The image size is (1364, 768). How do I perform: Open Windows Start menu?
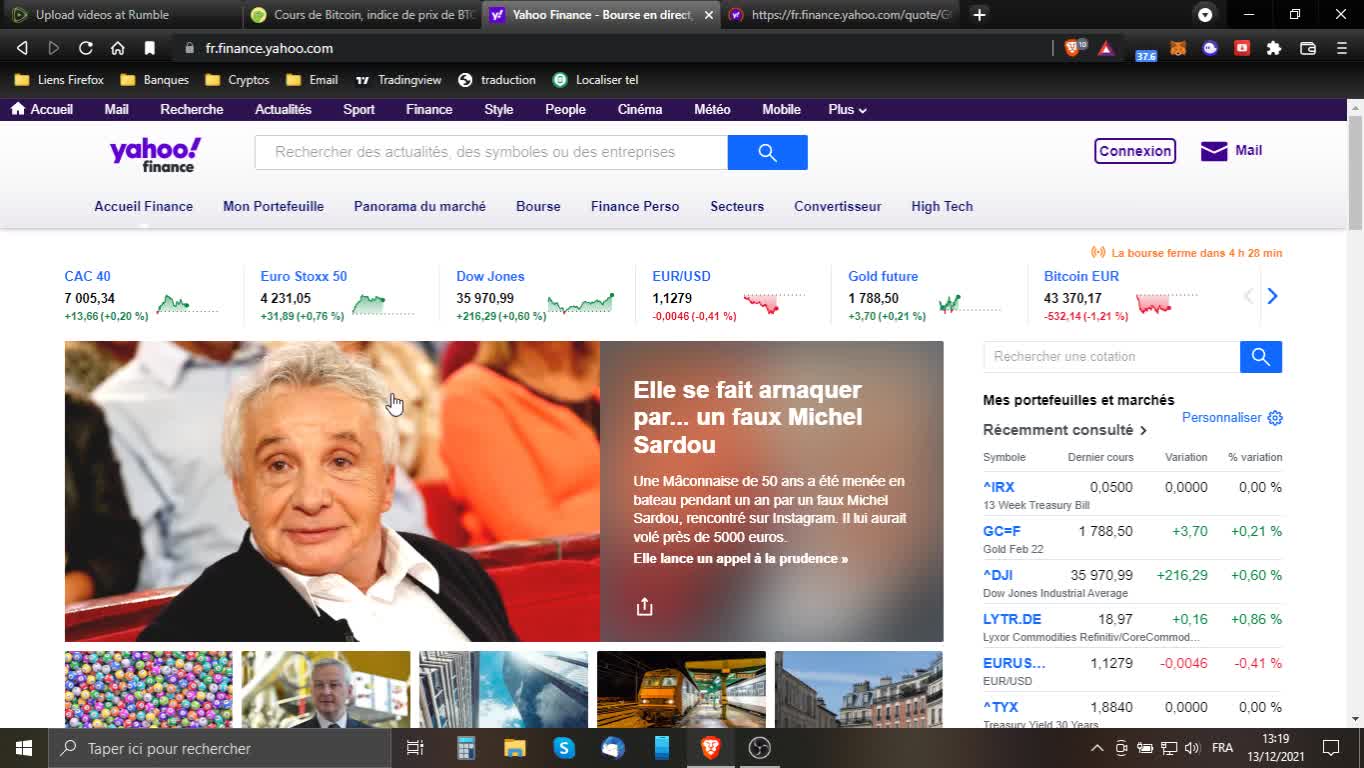pyautogui.click(x=23, y=748)
